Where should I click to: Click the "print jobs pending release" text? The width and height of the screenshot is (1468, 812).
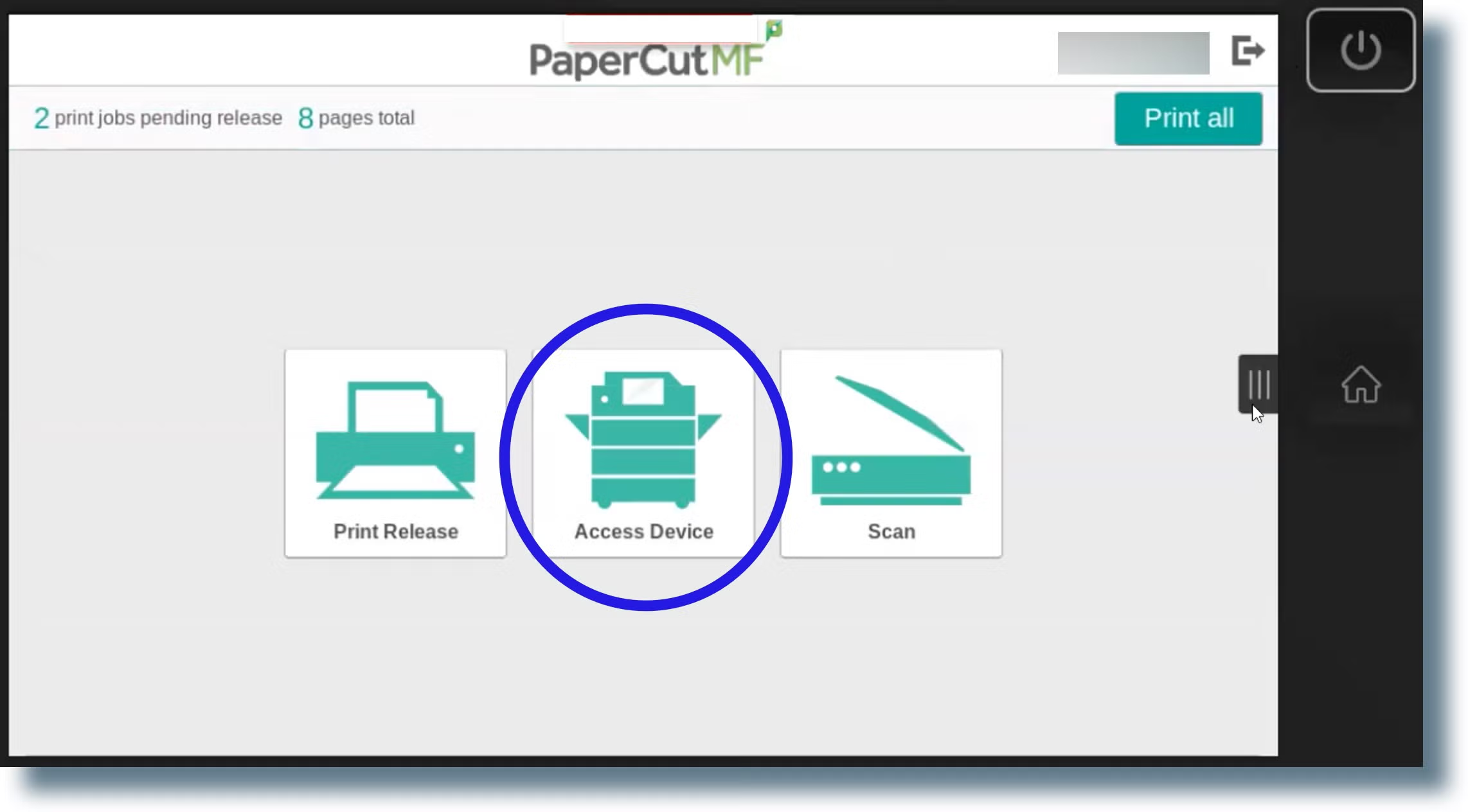pos(168,118)
